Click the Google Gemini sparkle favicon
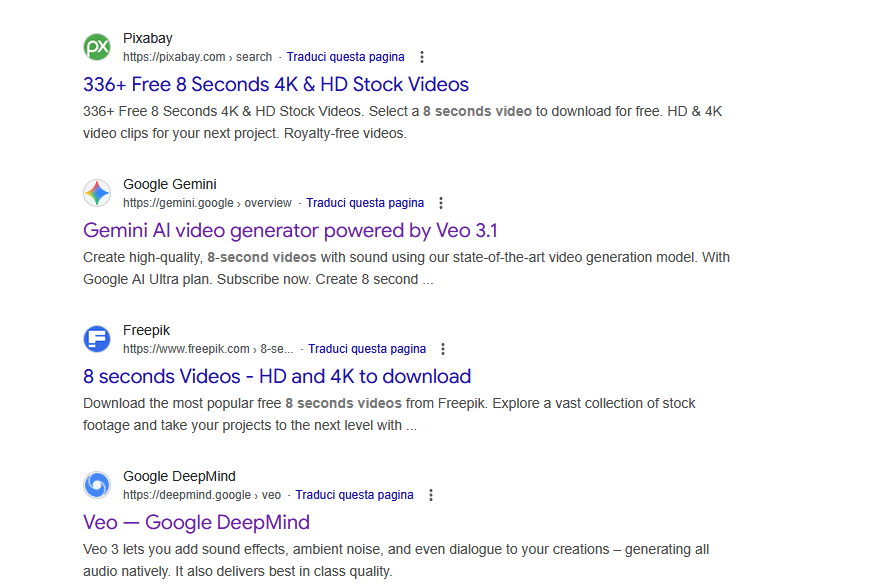Screen dimensions: 881x585 point(97,193)
